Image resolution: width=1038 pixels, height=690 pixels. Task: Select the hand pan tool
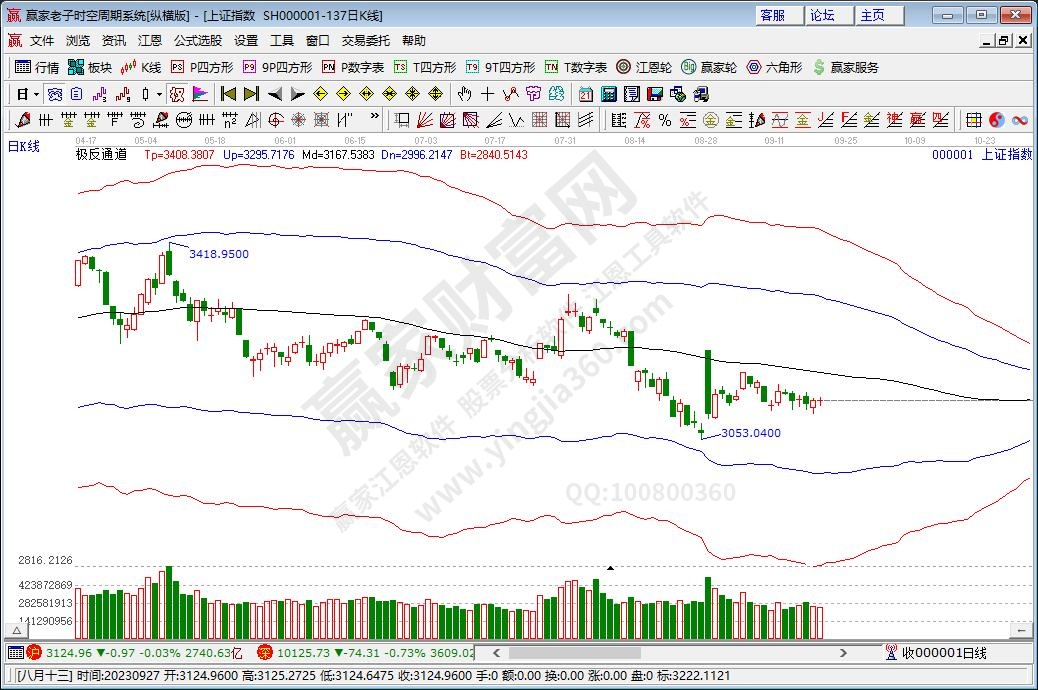tap(464, 94)
